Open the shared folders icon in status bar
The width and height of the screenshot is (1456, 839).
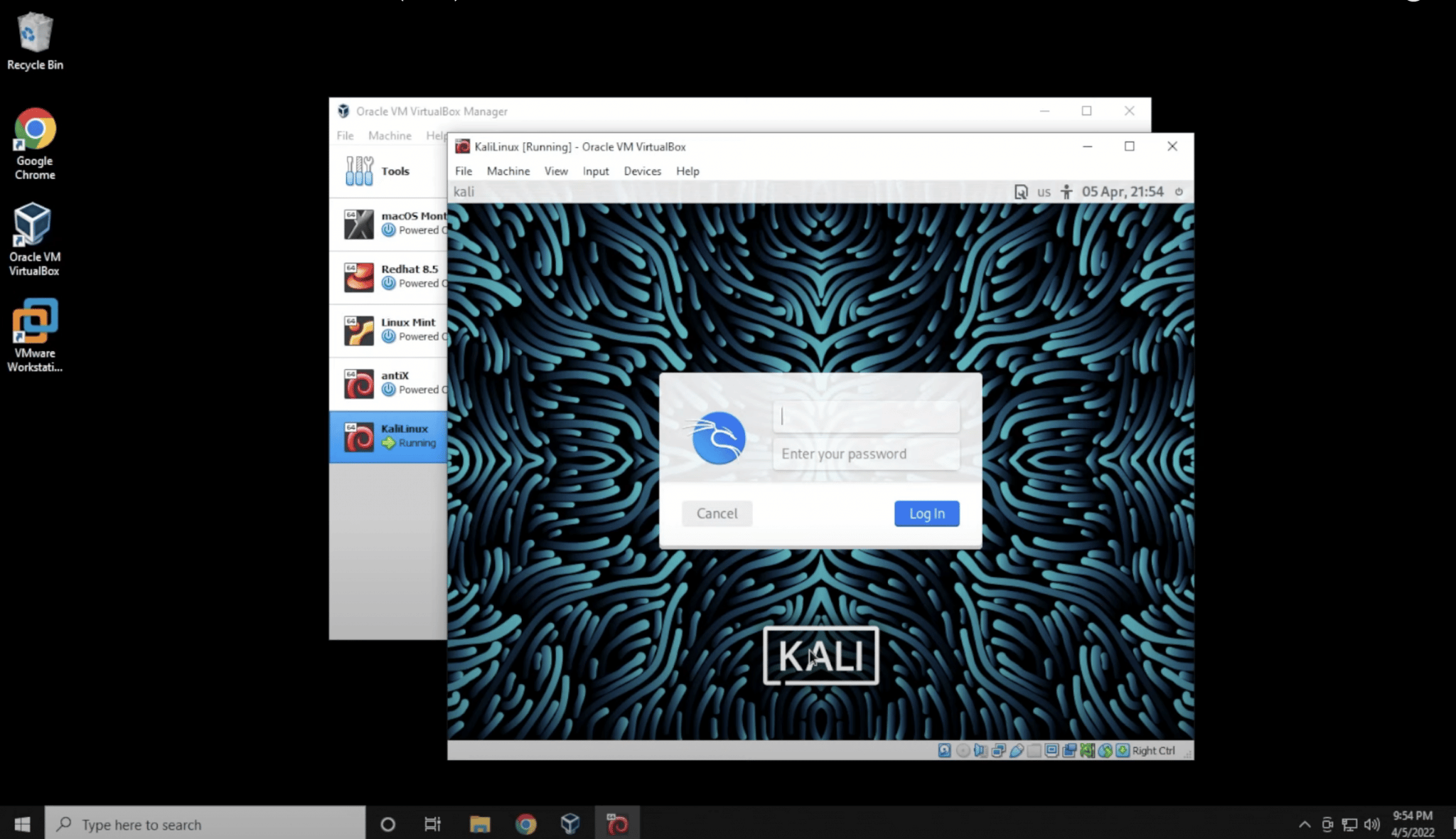[x=1033, y=750]
